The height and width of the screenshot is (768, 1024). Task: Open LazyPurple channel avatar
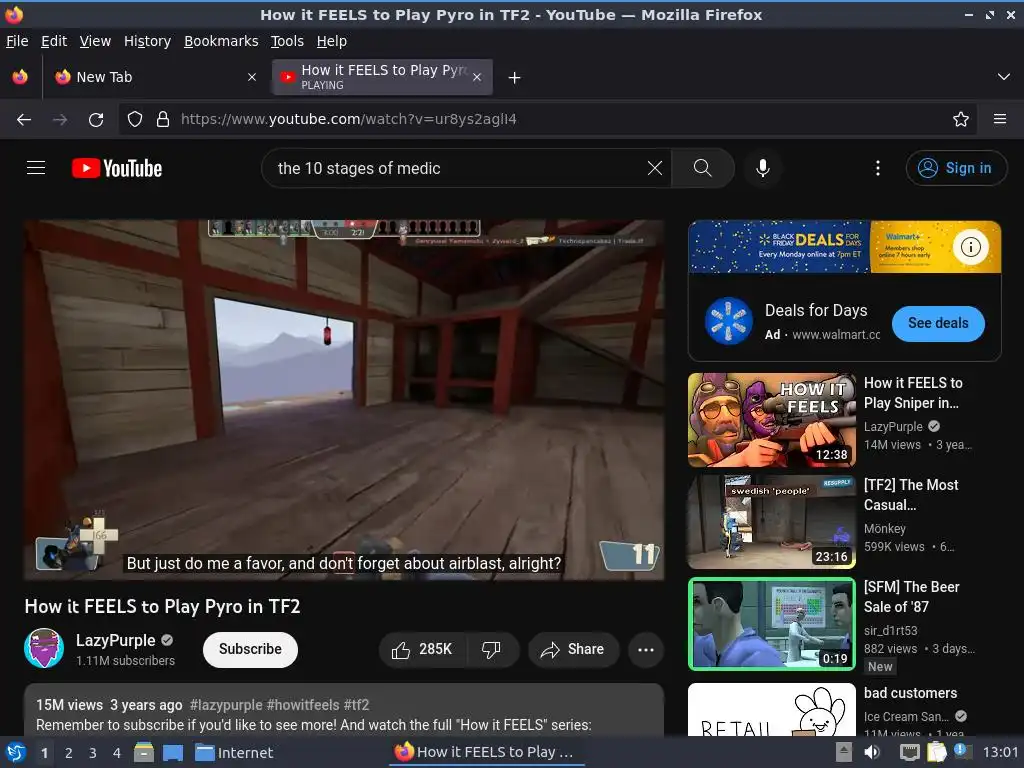coord(44,648)
